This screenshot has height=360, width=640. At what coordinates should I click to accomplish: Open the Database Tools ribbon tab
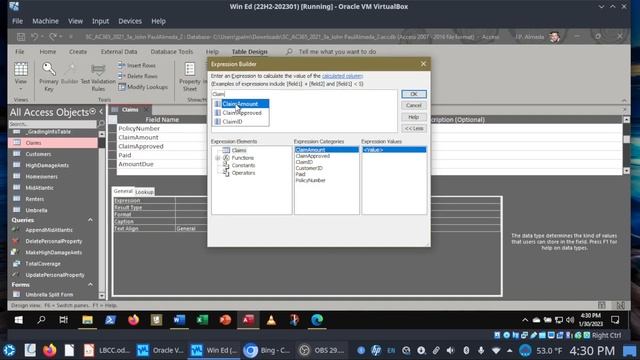(172, 52)
